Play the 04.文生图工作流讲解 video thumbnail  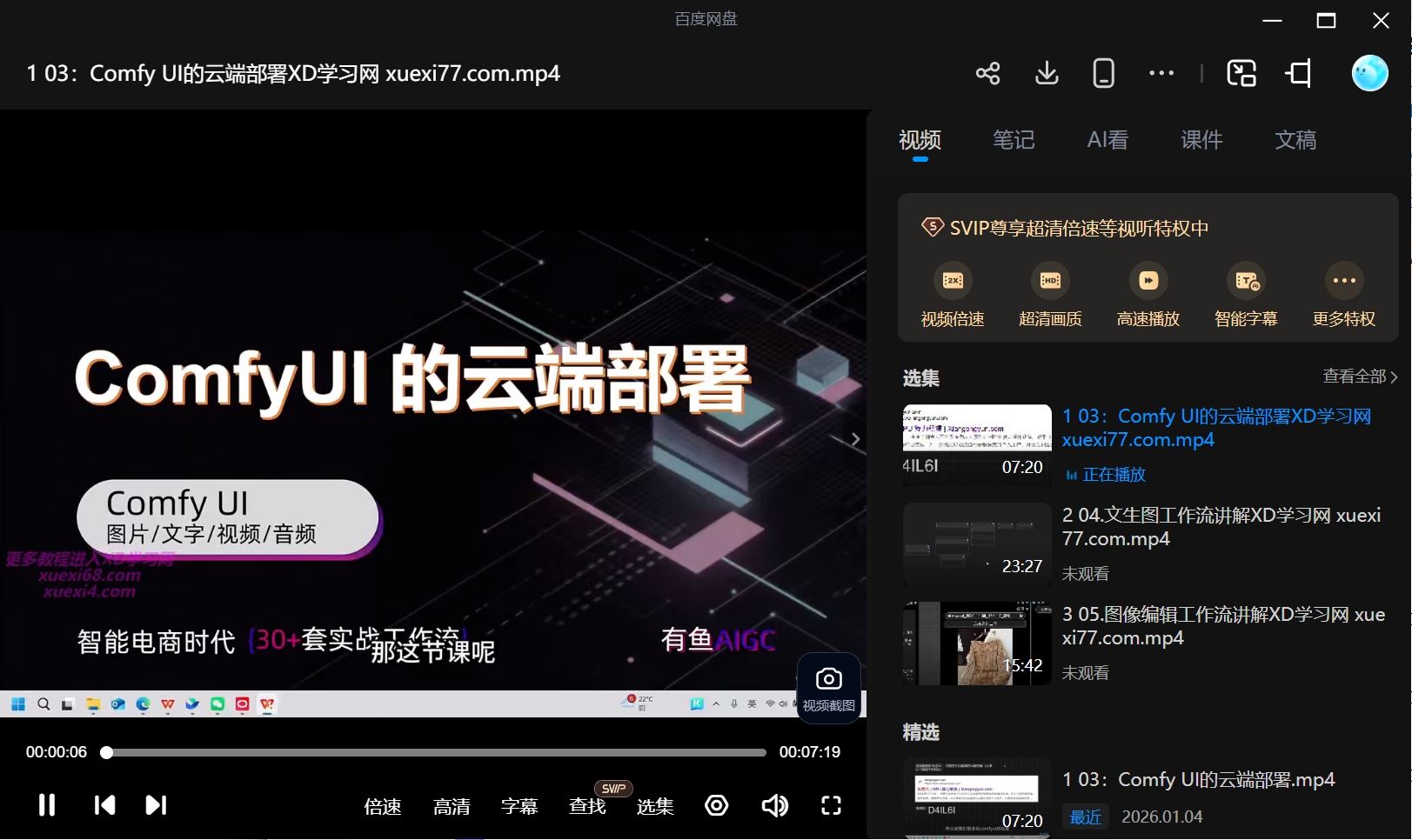977,543
